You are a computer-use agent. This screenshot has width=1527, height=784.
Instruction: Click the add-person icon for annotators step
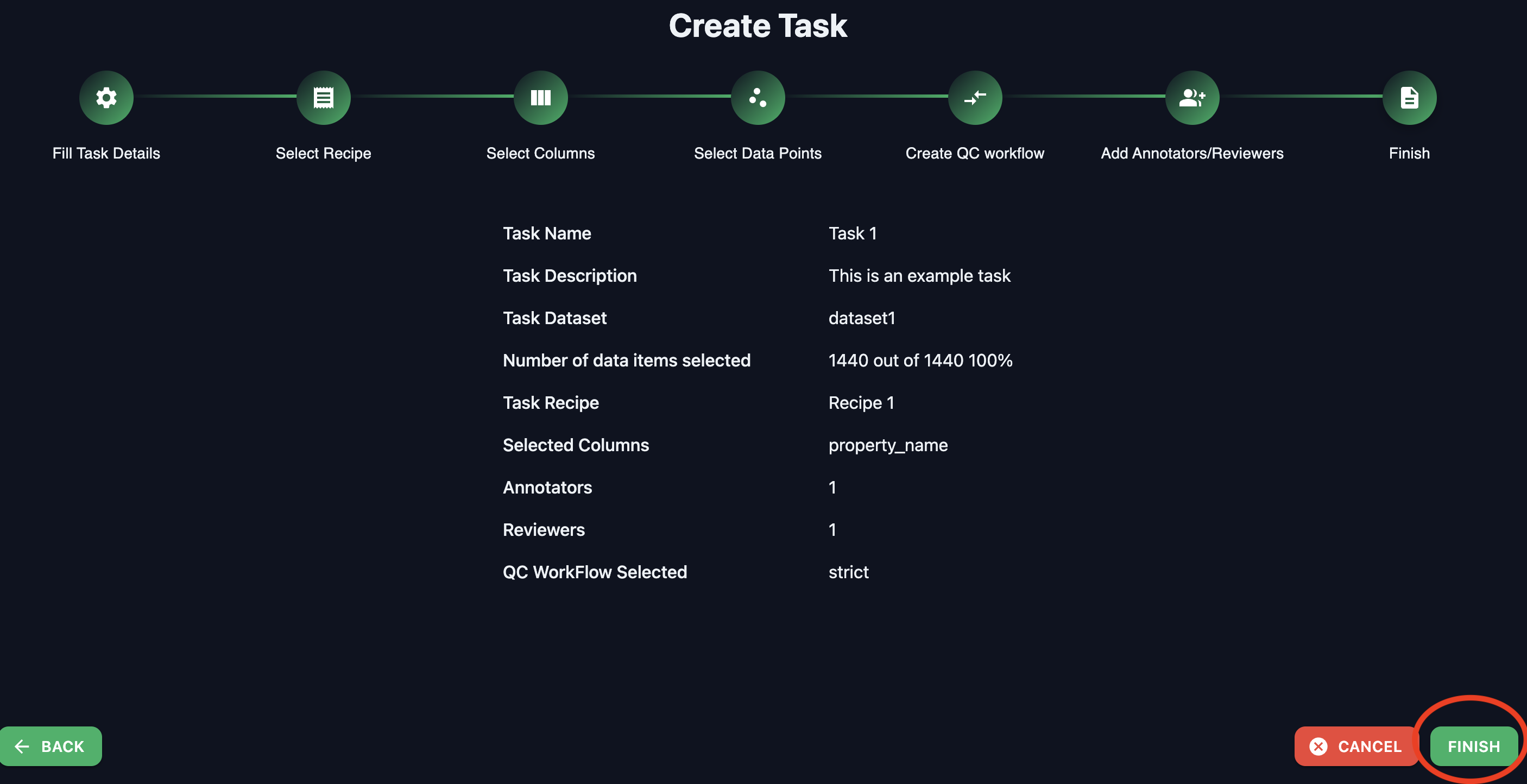[x=1192, y=98]
